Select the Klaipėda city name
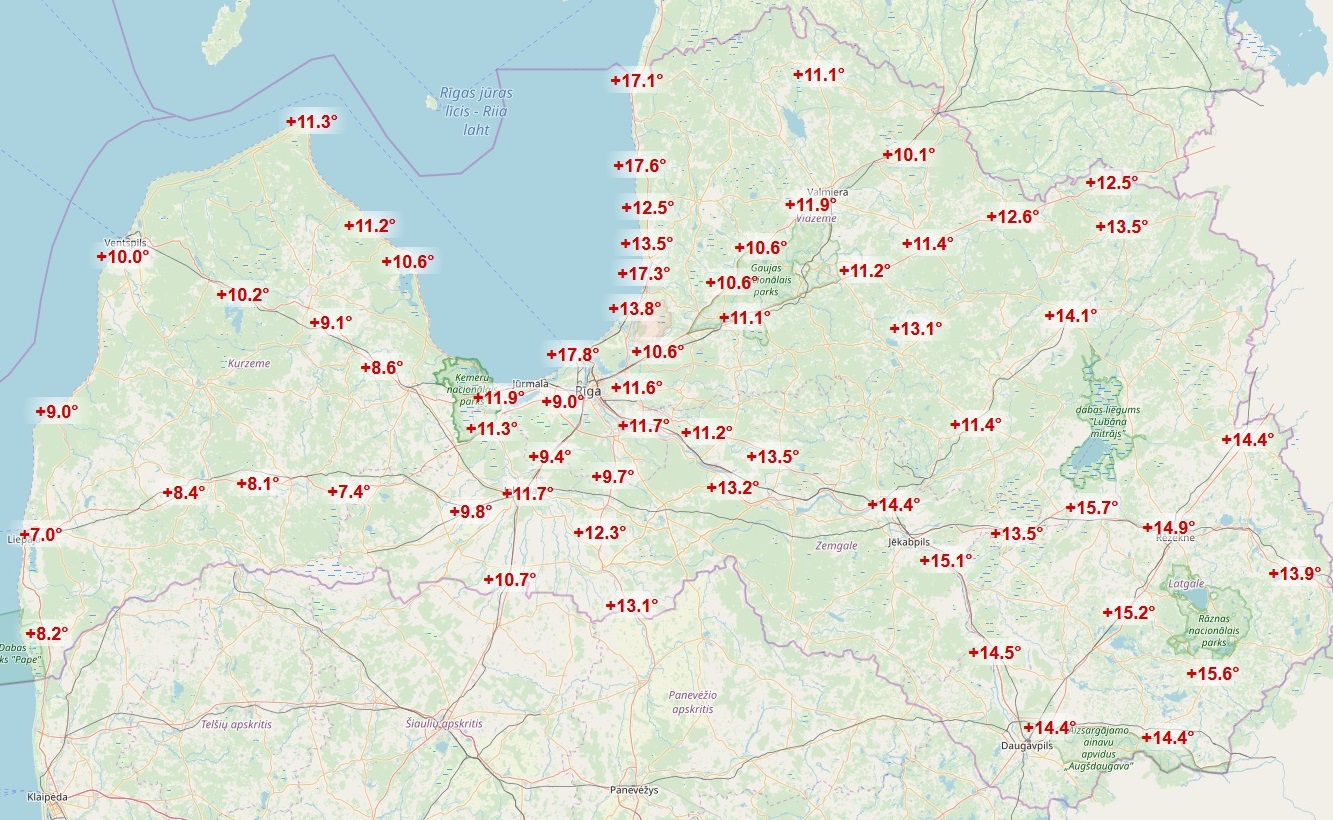Screen dimensions: 1333x820 48,797
